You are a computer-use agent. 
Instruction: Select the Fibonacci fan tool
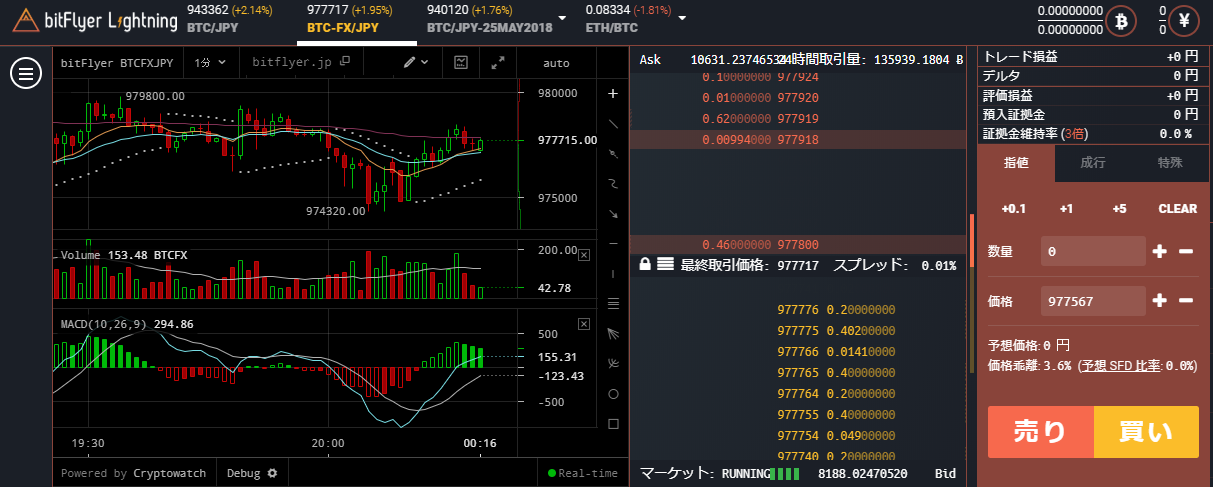(613, 333)
